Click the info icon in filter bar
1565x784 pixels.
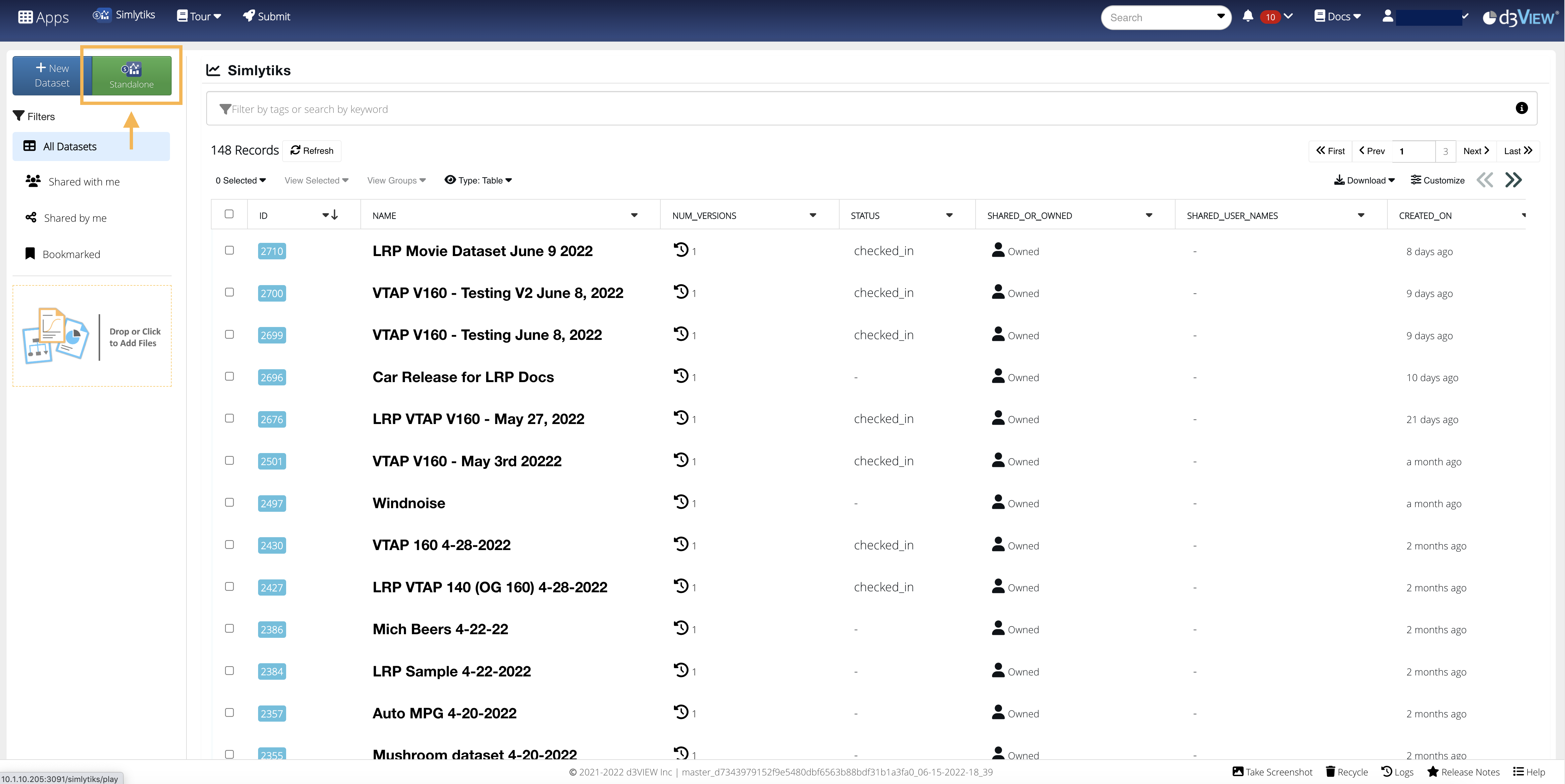(x=1521, y=108)
